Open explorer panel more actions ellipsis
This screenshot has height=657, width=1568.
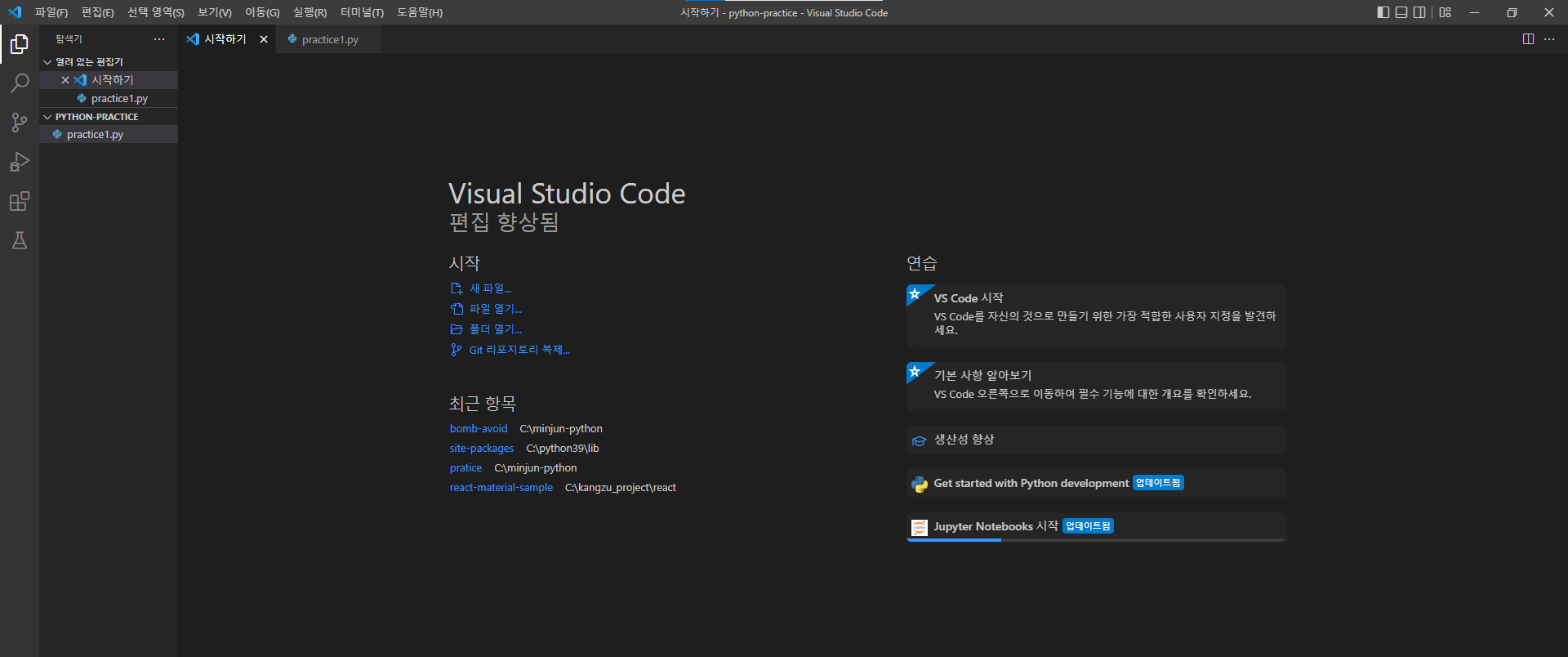(x=159, y=39)
